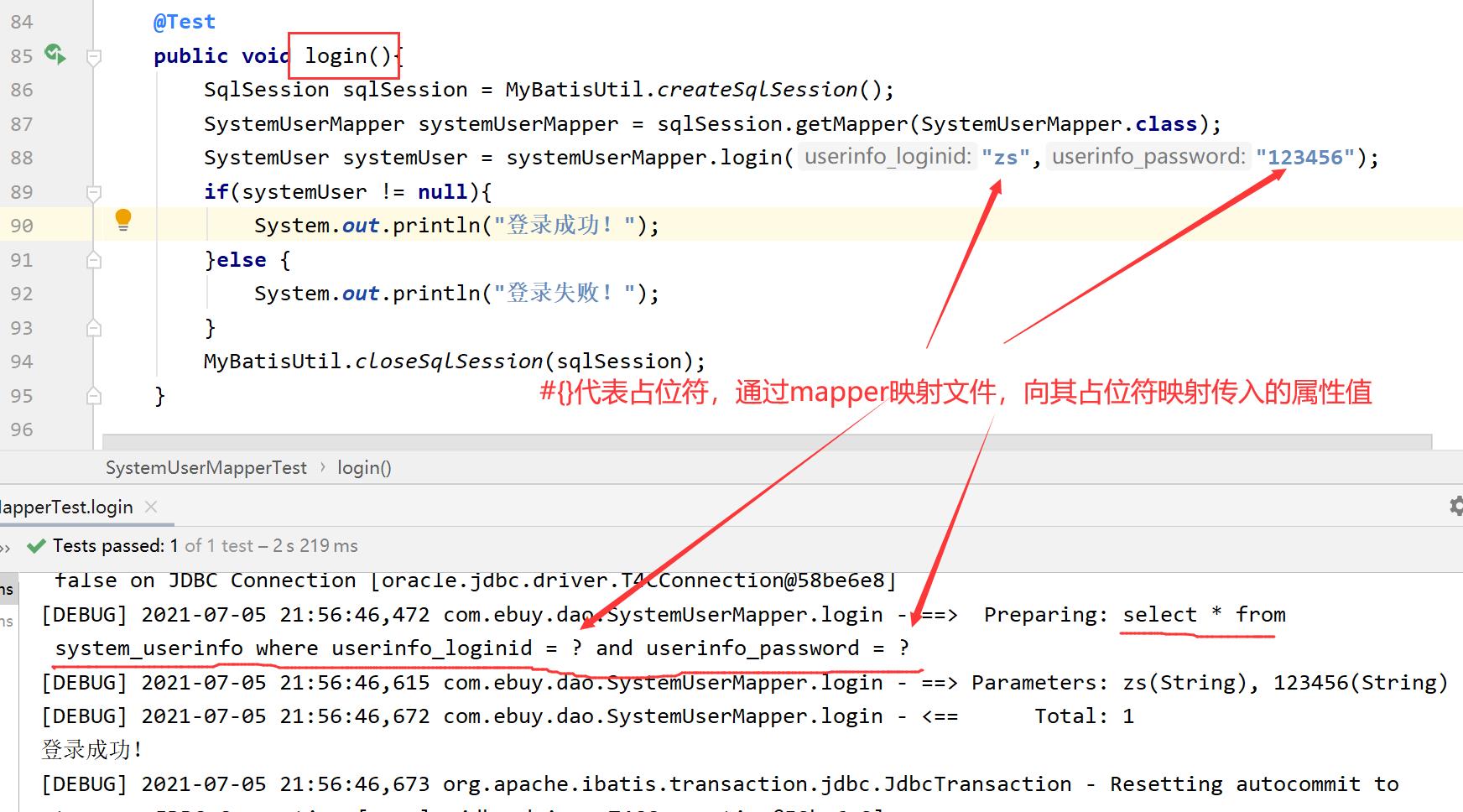Click the Tests passed: 1 status text
The height and width of the screenshot is (812, 1463).
pyautogui.click(x=116, y=546)
